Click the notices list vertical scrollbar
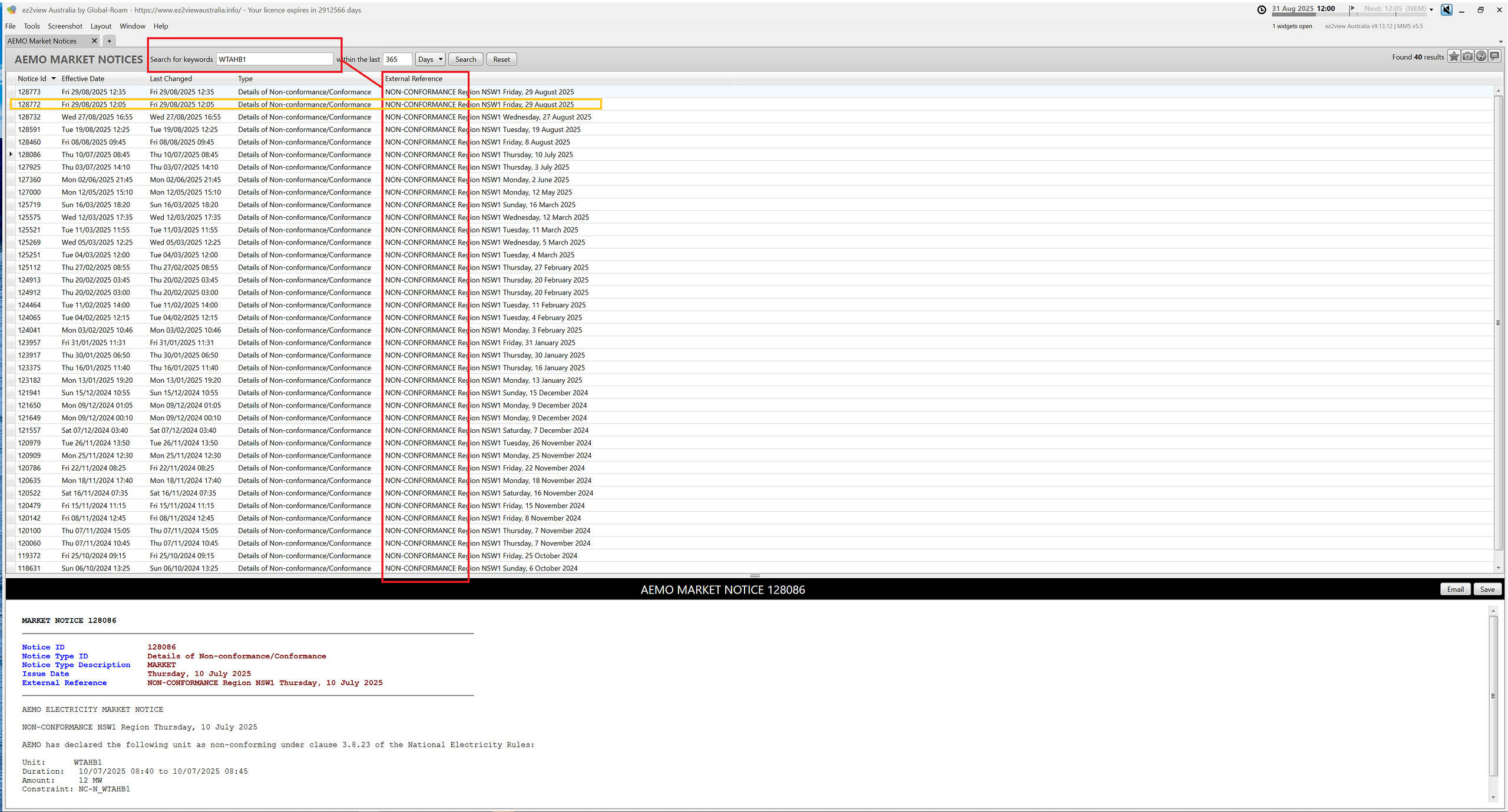The image size is (1508, 812). point(1498,323)
